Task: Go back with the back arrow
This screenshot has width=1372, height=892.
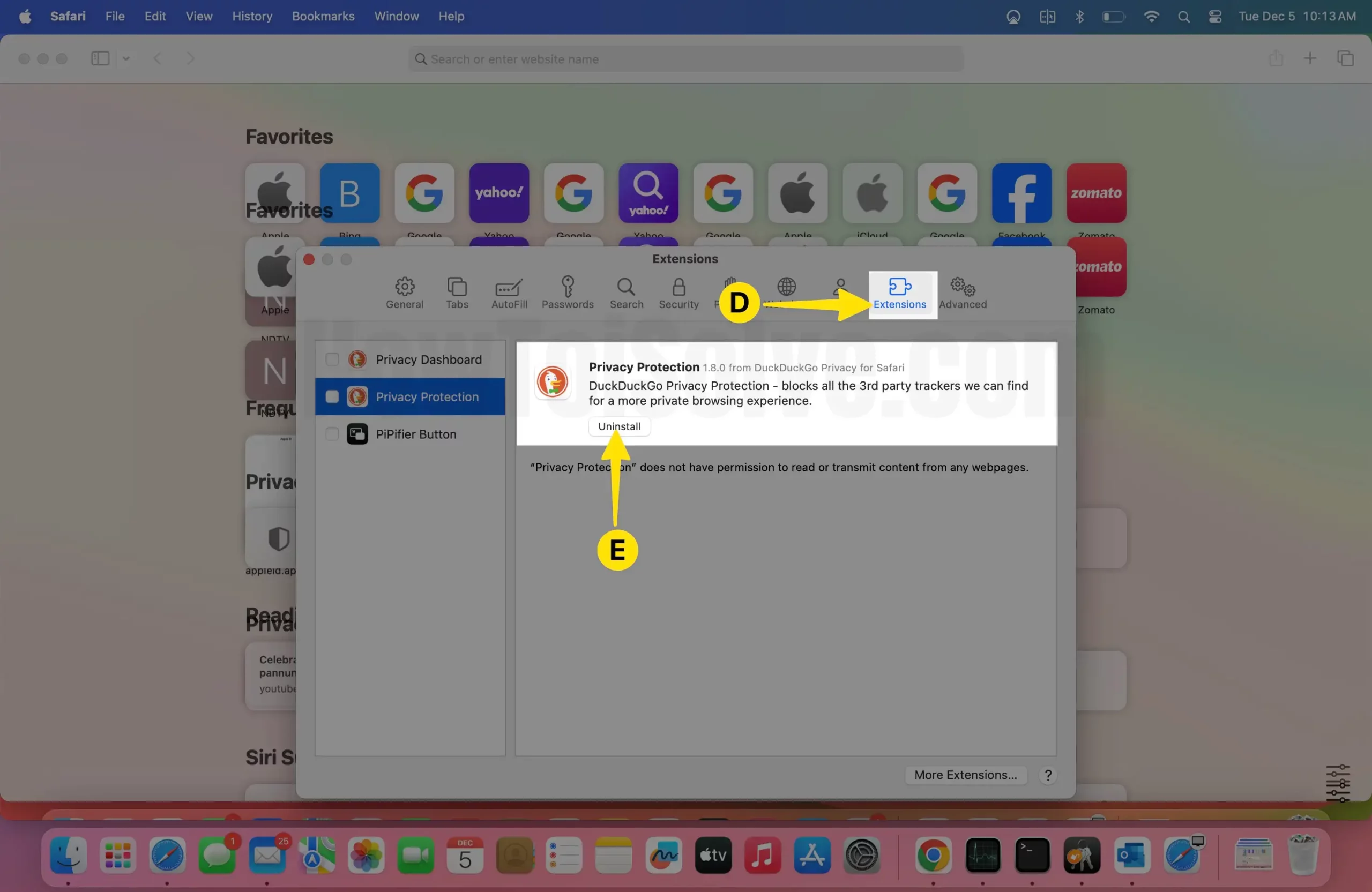Action: [x=157, y=58]
